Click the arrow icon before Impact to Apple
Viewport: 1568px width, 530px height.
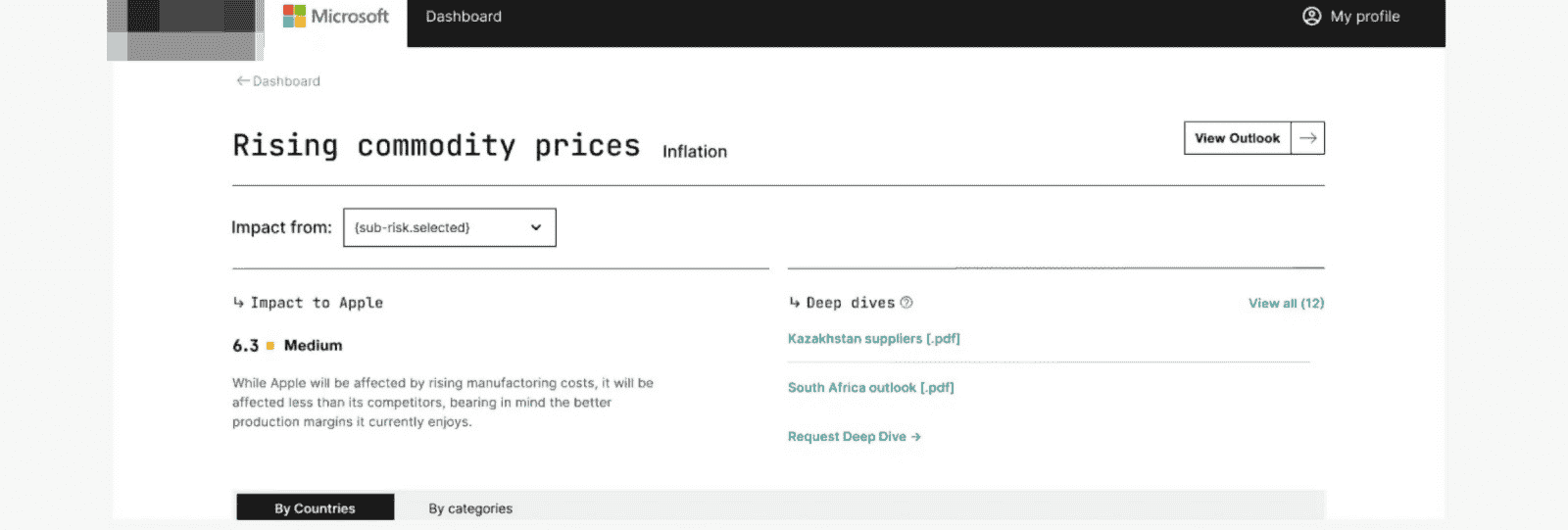pyautogui.click(x=238, y=303)
